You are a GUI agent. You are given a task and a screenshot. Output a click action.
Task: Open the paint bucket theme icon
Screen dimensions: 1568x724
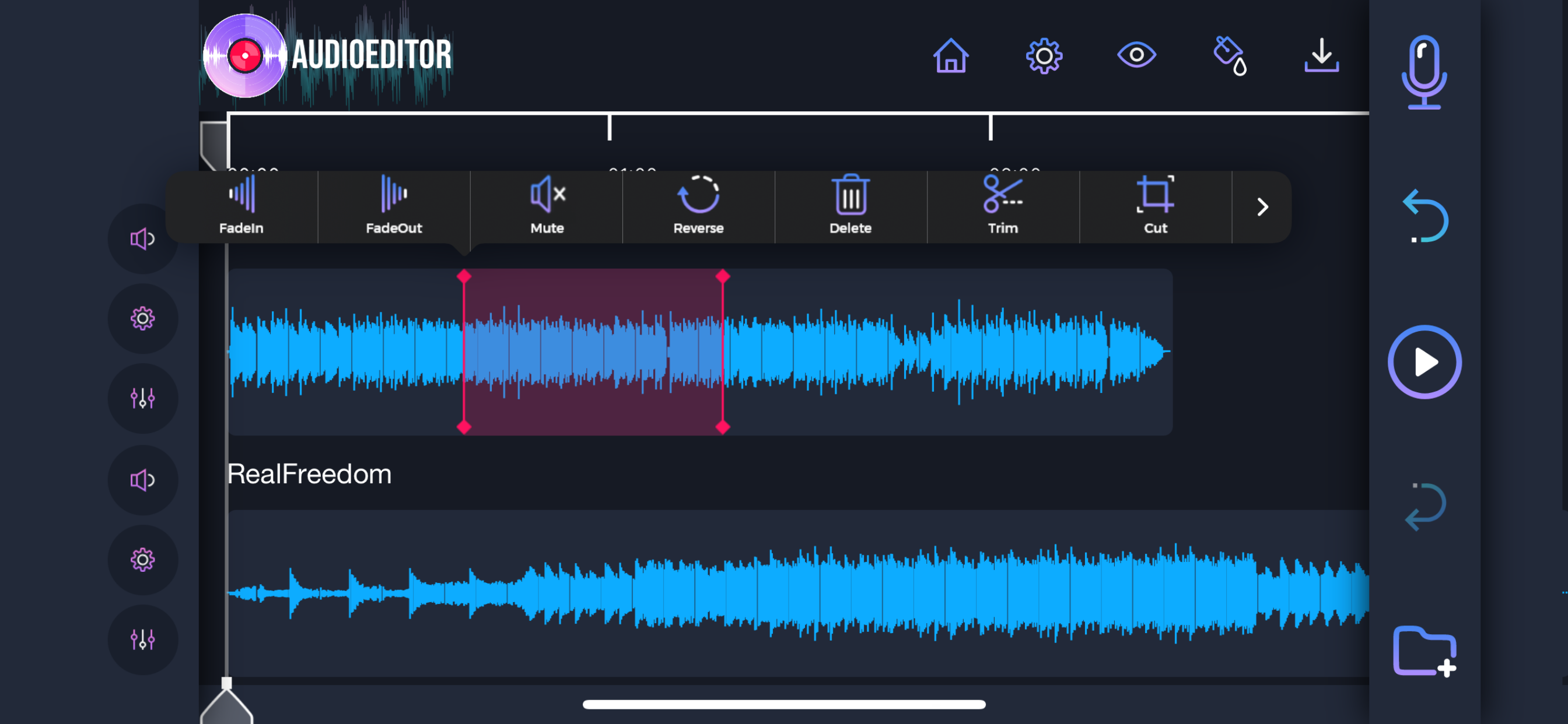pos(1229,55)
